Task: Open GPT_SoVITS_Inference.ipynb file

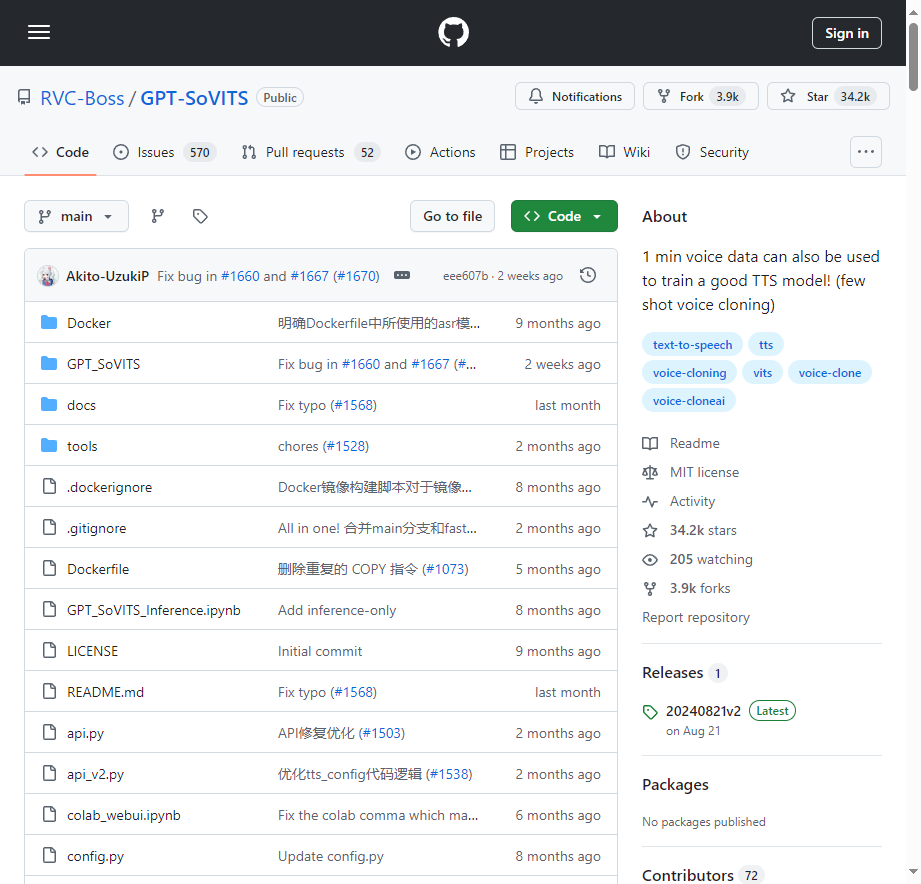Action: click(x=154, y=610)
